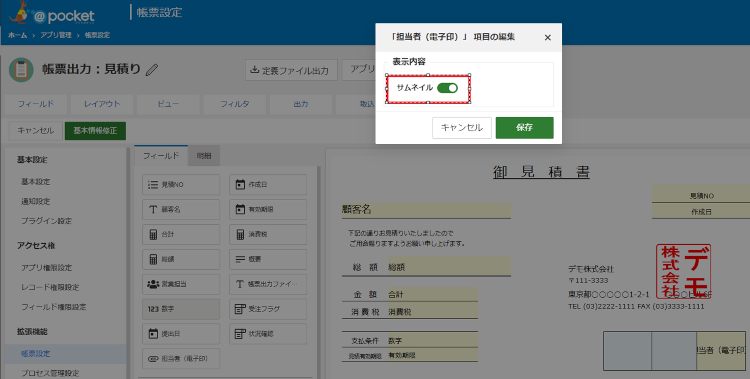Click the pencil icon beside 見積り title
The height and width of the screenshot is (379, 750).
click(x=152, y=70)
